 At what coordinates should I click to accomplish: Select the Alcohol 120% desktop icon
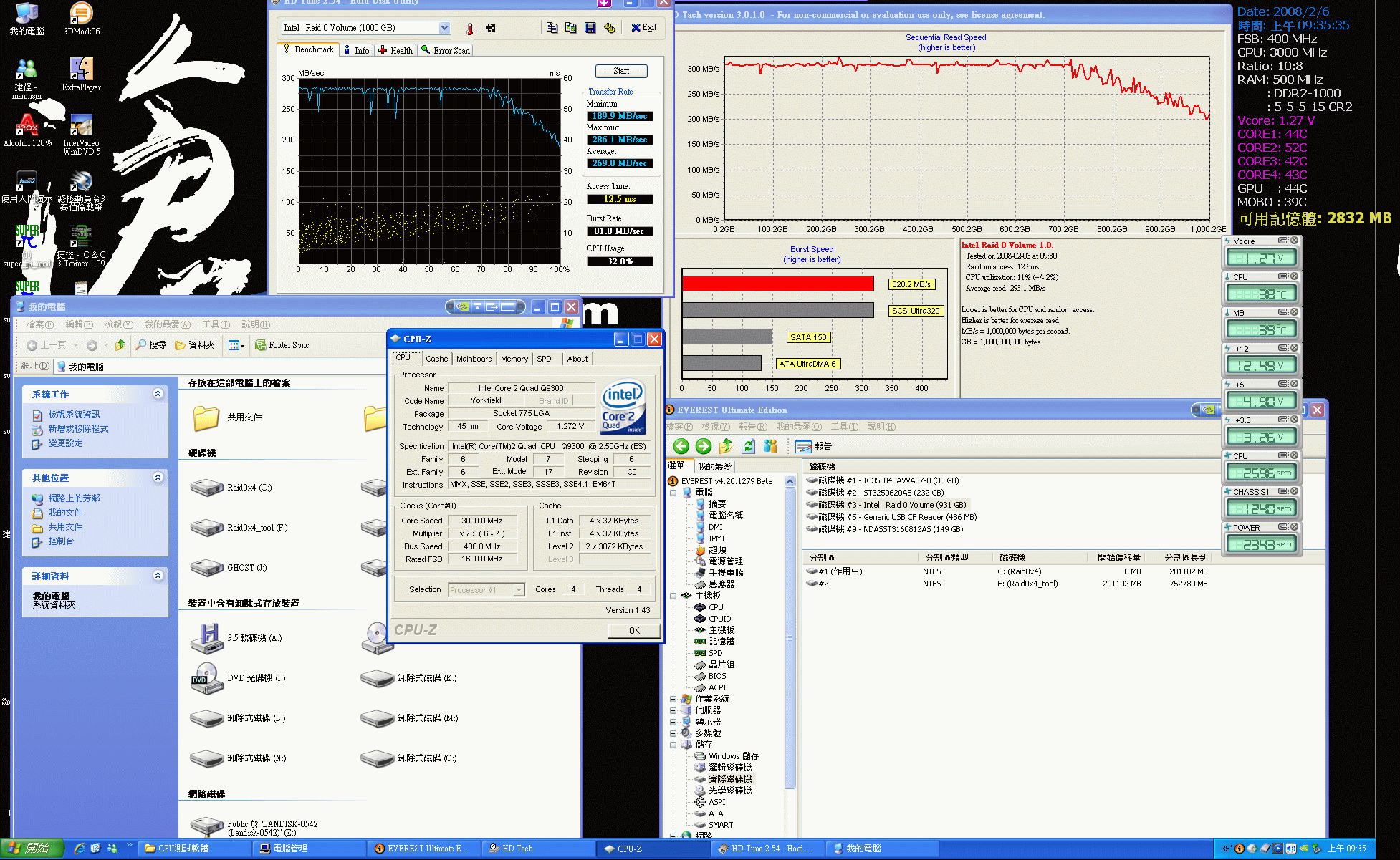pyautogui.click(x=27, y=130)
